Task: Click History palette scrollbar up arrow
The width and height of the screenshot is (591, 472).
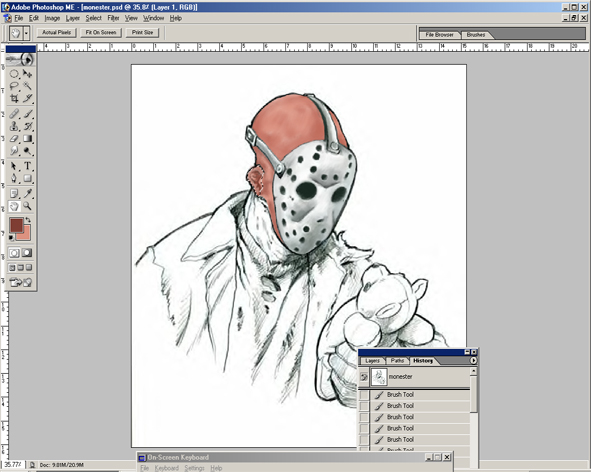Action: [x=474, y=371]
